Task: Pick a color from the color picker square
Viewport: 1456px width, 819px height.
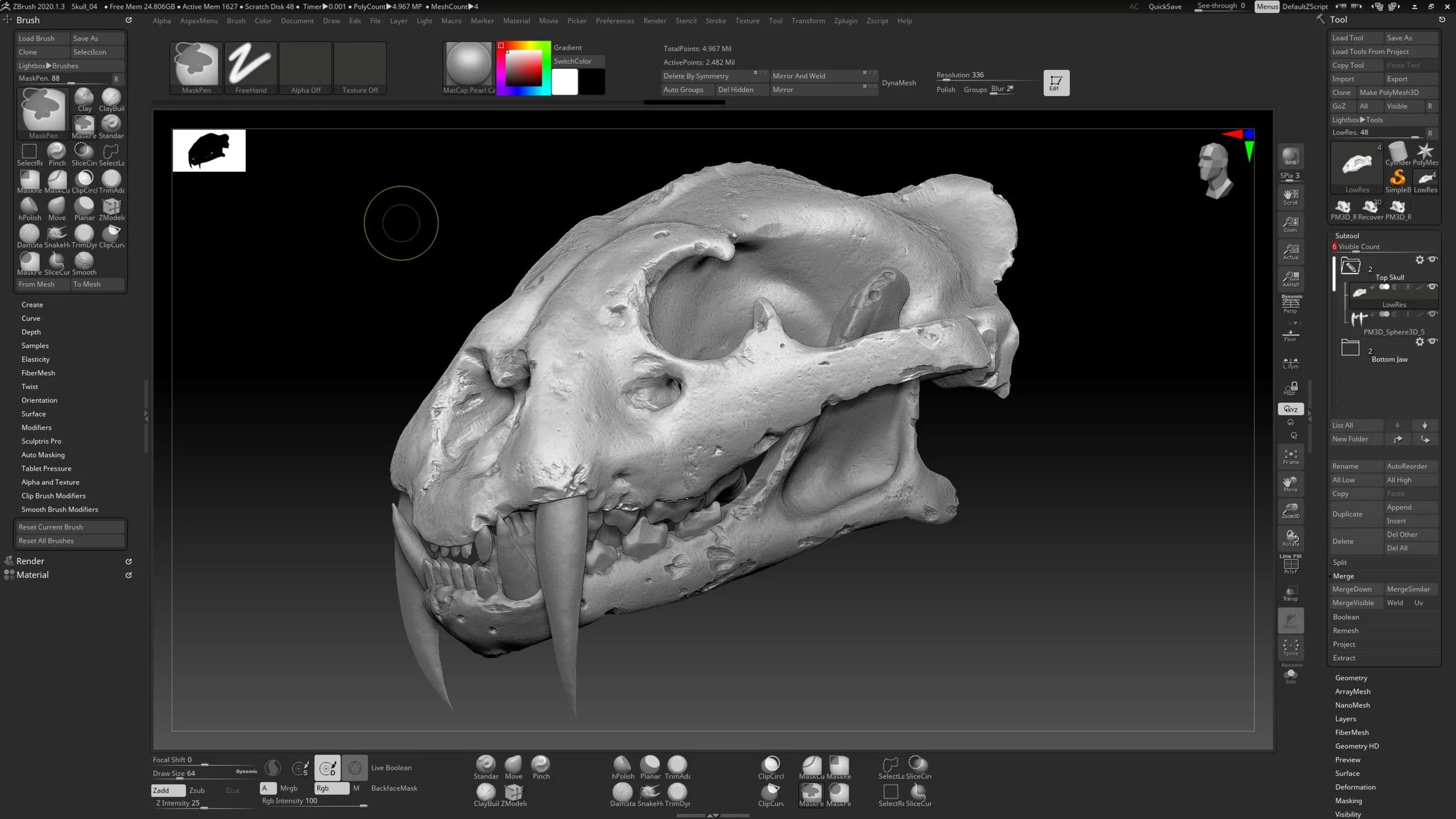Action: tap(523, 67)
